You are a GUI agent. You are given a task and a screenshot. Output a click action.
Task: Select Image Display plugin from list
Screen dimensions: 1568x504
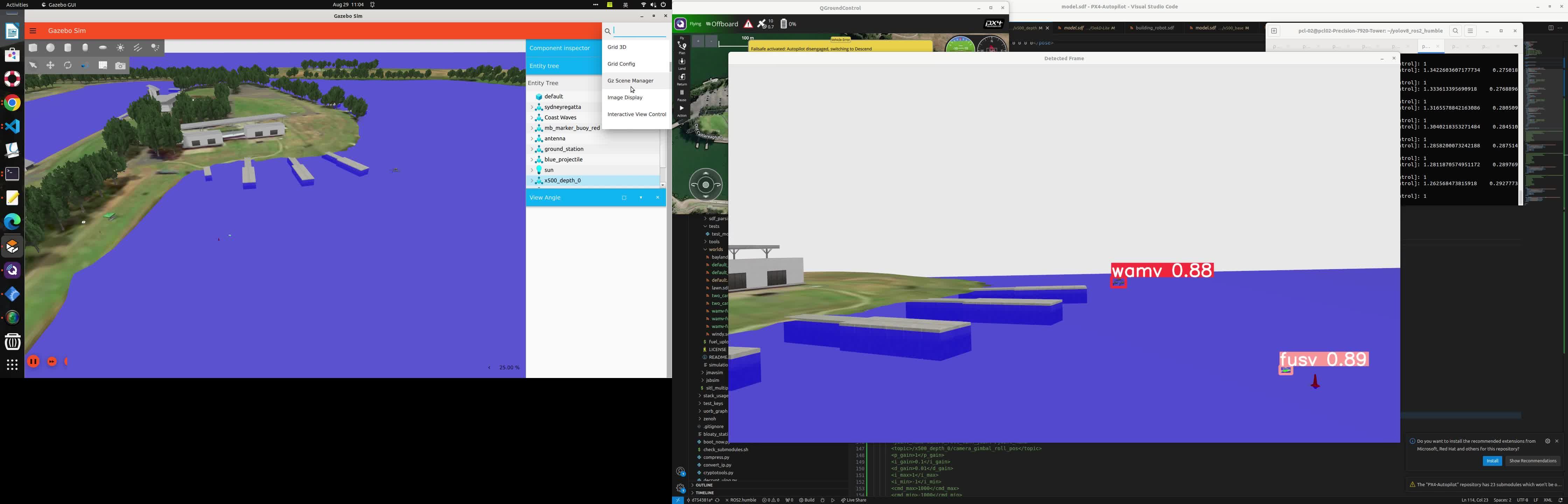pyautogui.click(x=624, y=97)
